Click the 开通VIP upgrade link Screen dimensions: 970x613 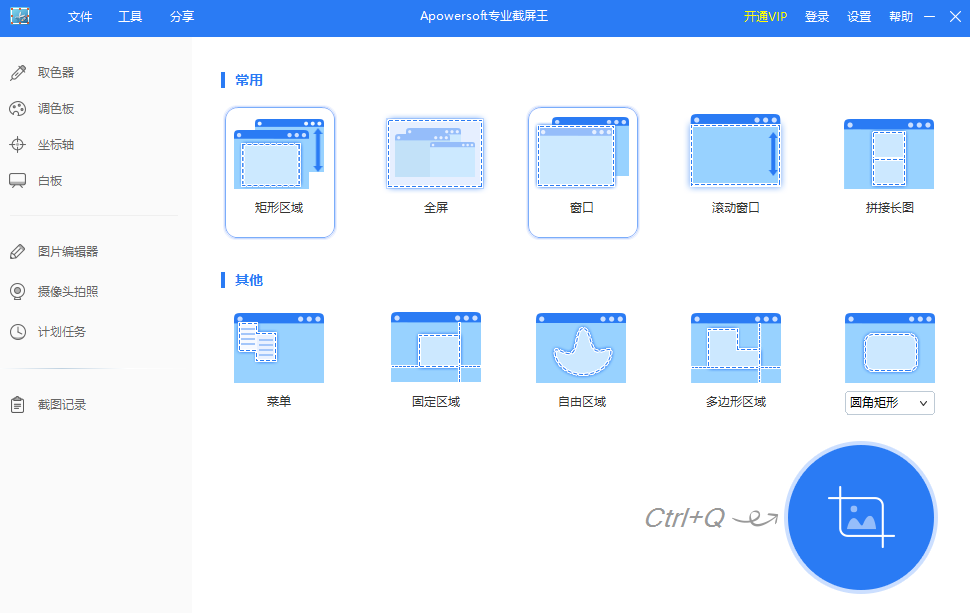[x=765, y=16]
